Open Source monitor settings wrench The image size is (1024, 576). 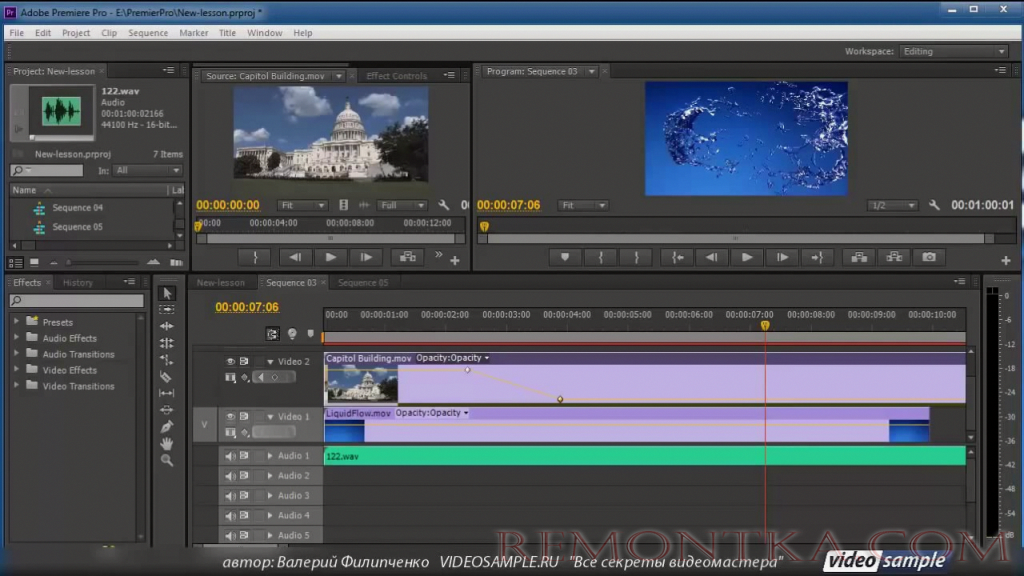(443, 205)
